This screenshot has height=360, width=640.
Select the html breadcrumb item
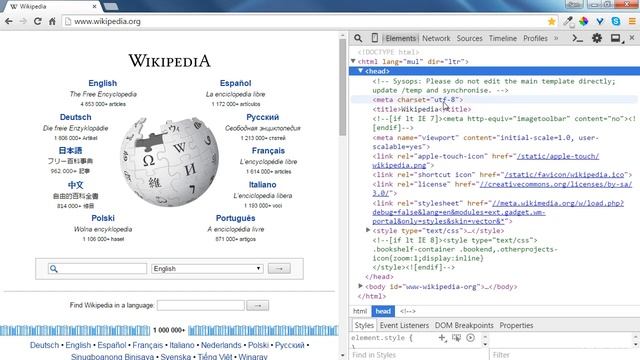coord(360,311)
